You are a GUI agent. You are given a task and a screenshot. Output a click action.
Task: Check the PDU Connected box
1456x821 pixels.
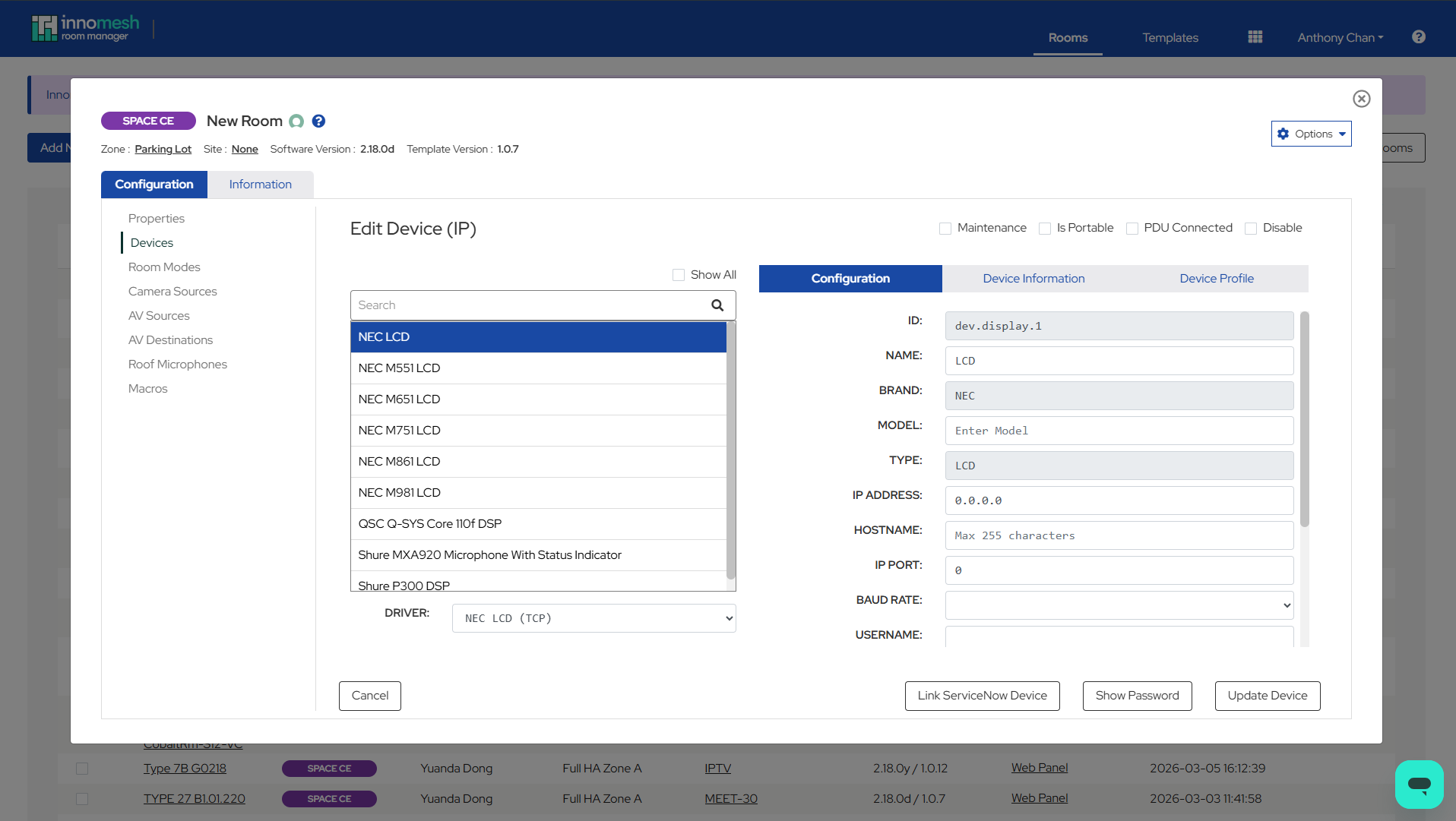tap(1132, 229)
